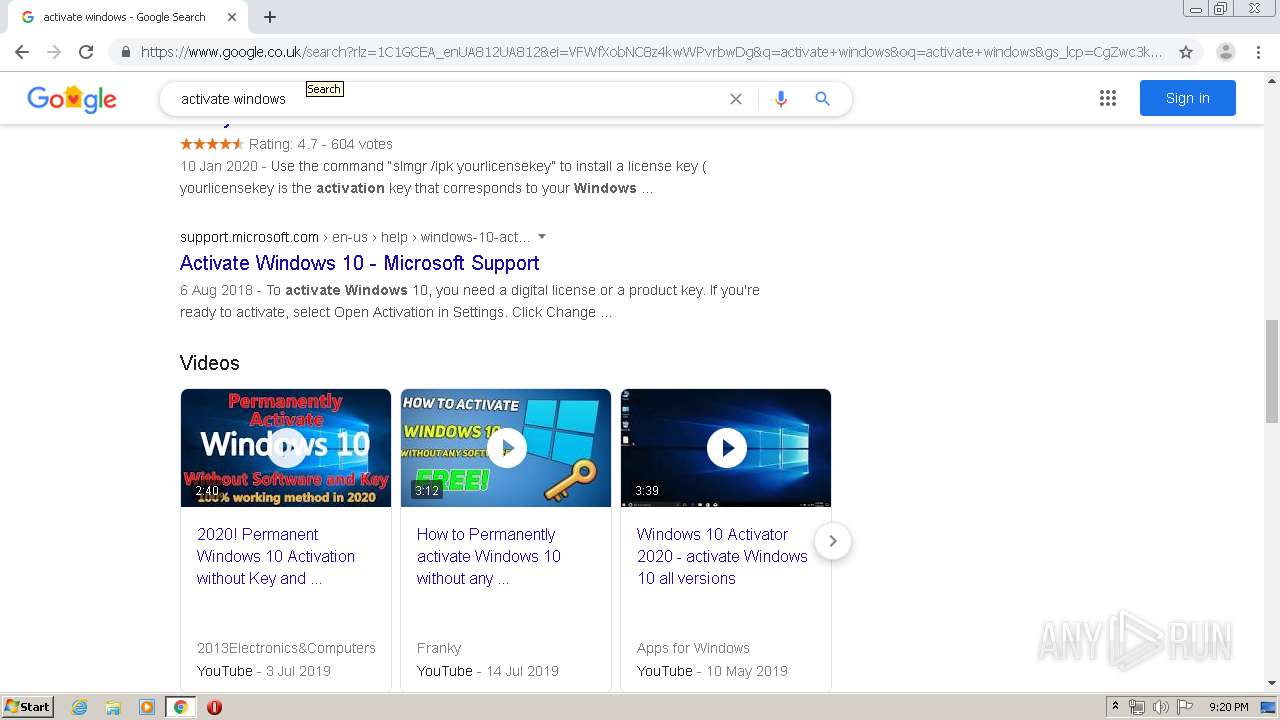Open the Google apps grid icon
The height and width of the screenshot is (720, 1280).
(x=1107, y=98)
